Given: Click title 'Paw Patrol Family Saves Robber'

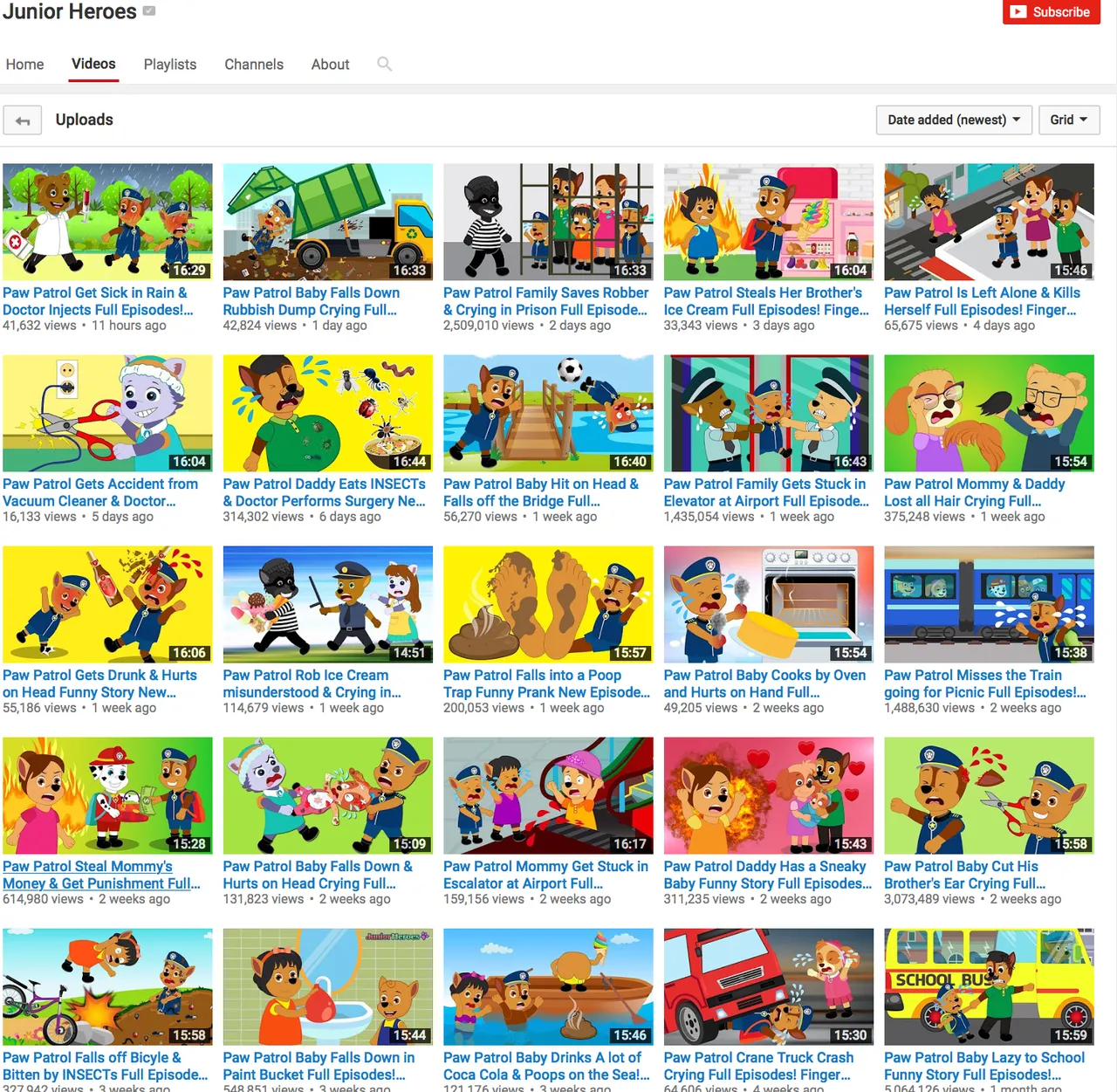Looking at the screenshot, I should pyautogui.click(x=546, y=301).
